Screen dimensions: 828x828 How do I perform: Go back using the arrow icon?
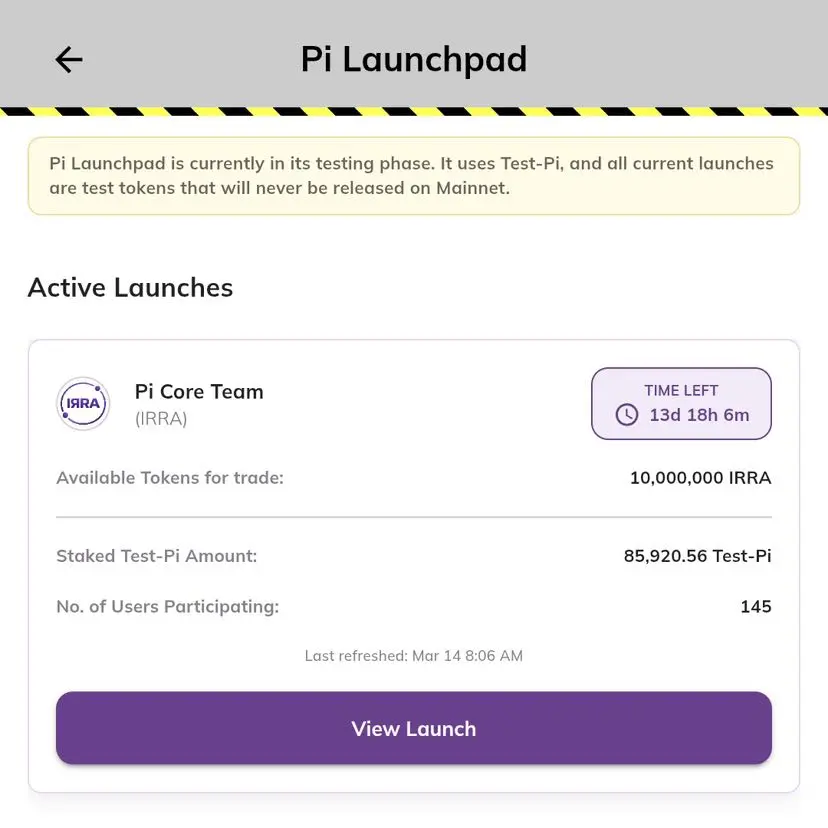coord(68,60)
